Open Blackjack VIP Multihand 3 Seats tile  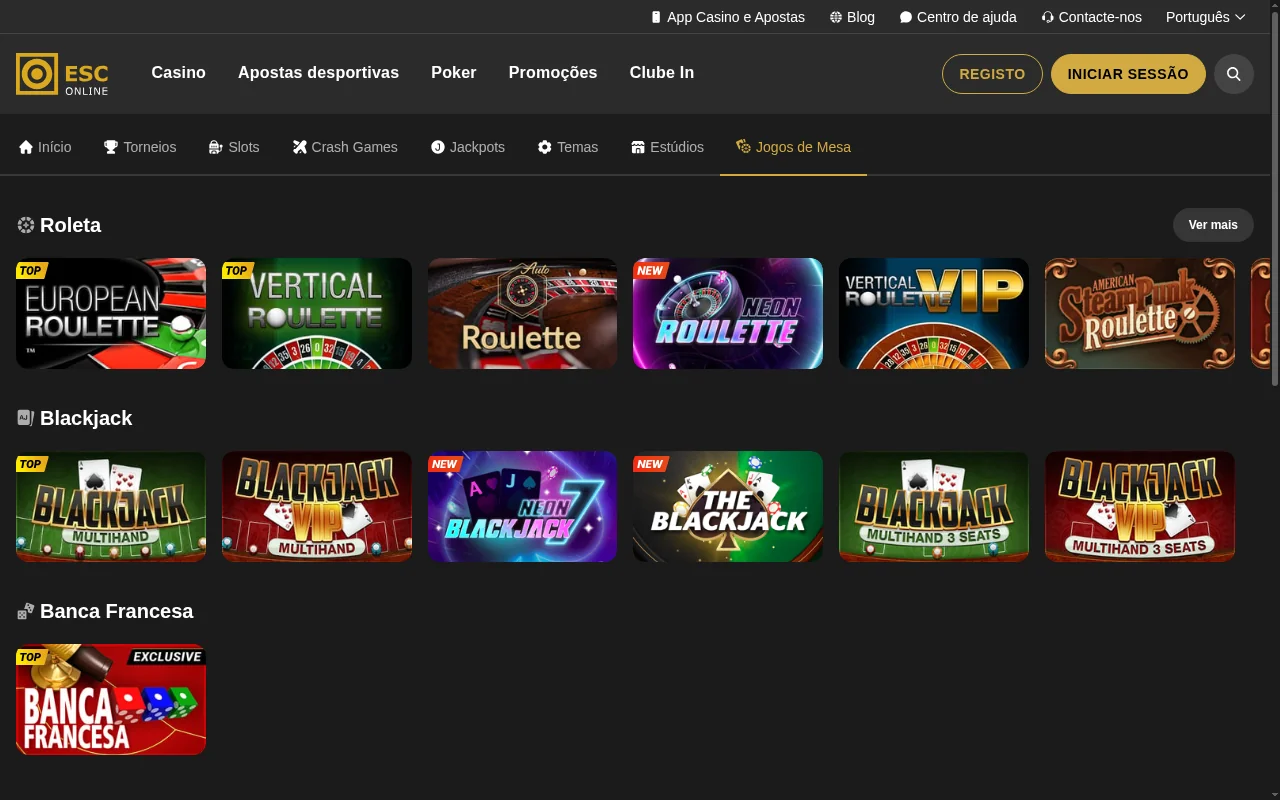(x=1140, y=506)
